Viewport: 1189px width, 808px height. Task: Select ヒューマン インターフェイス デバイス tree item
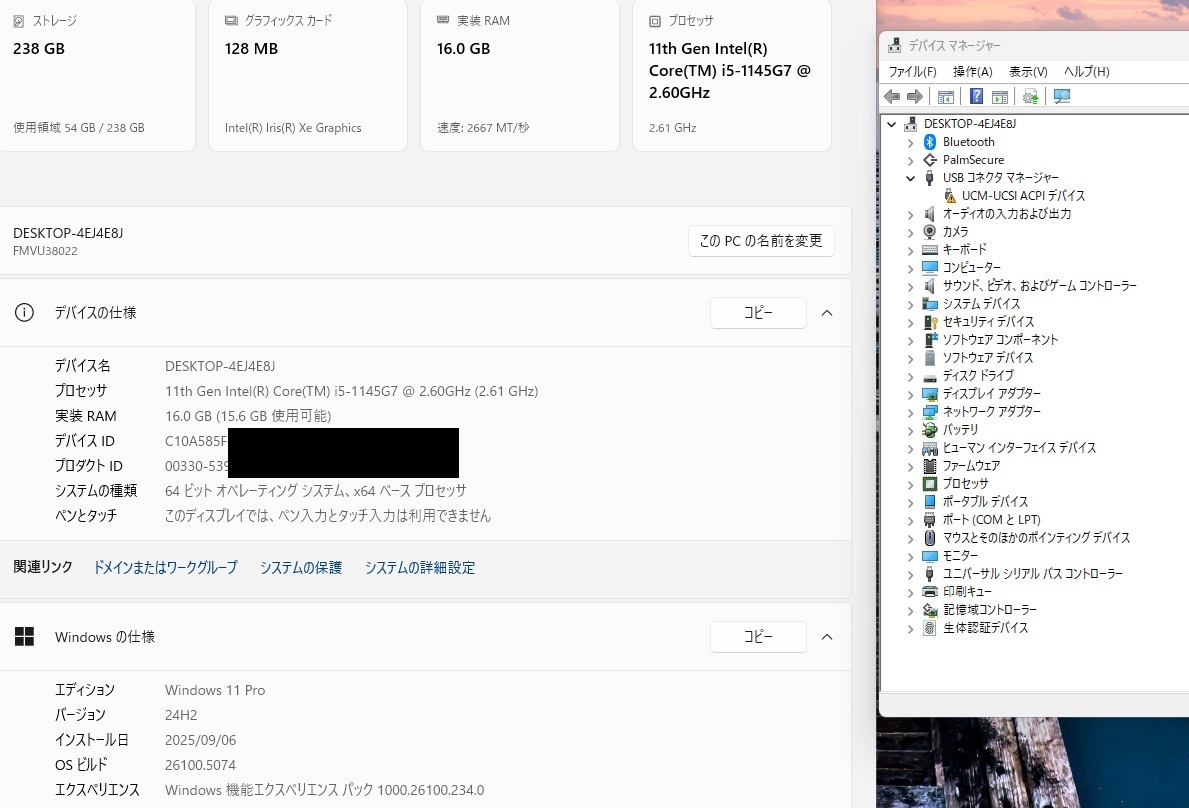[x=1019, y=448]
